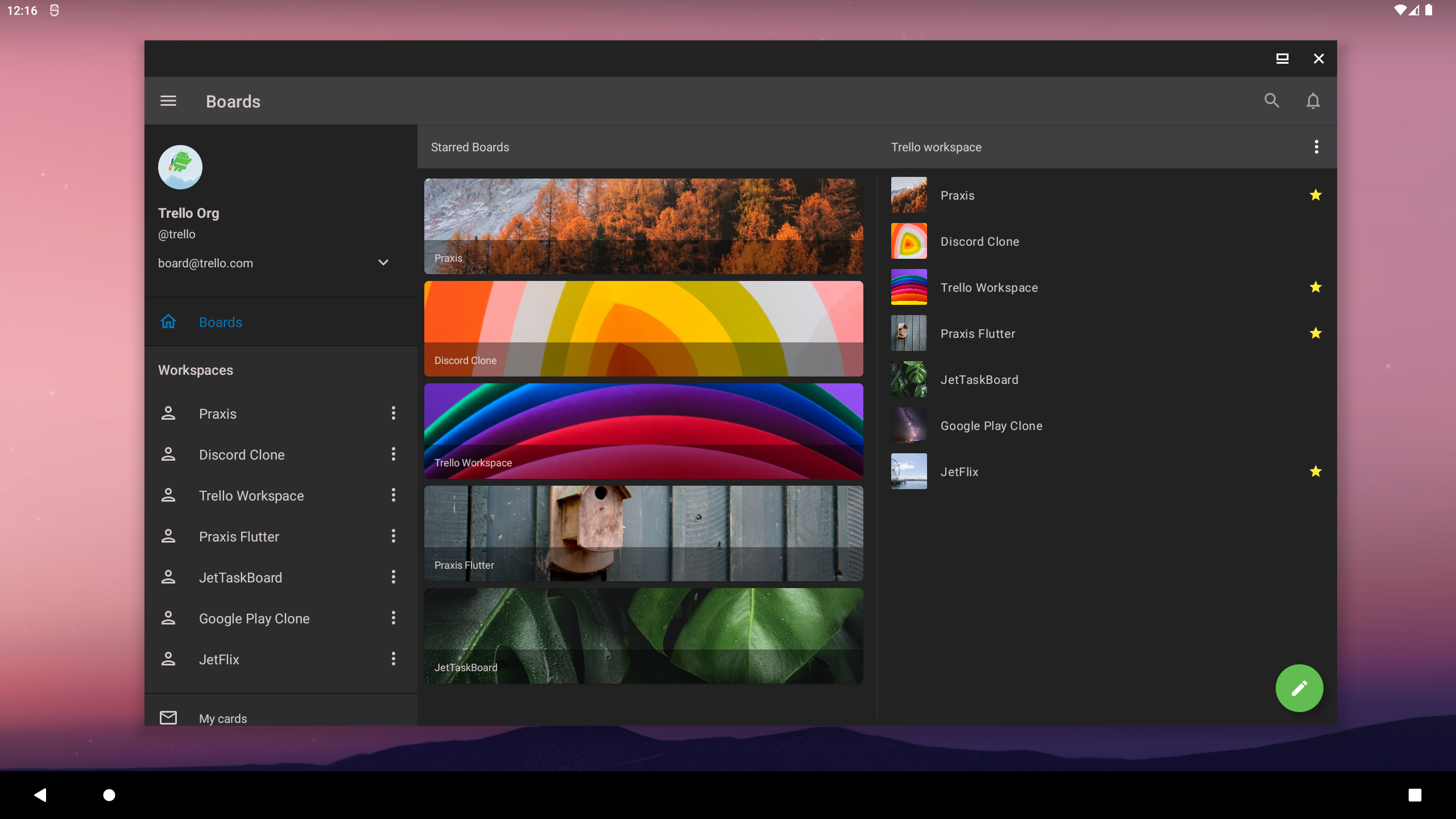This screenshot has width=1456, height=819.
Task: Tap Android home navigation button
Action: pyautogui.click(x=109, y=795)
